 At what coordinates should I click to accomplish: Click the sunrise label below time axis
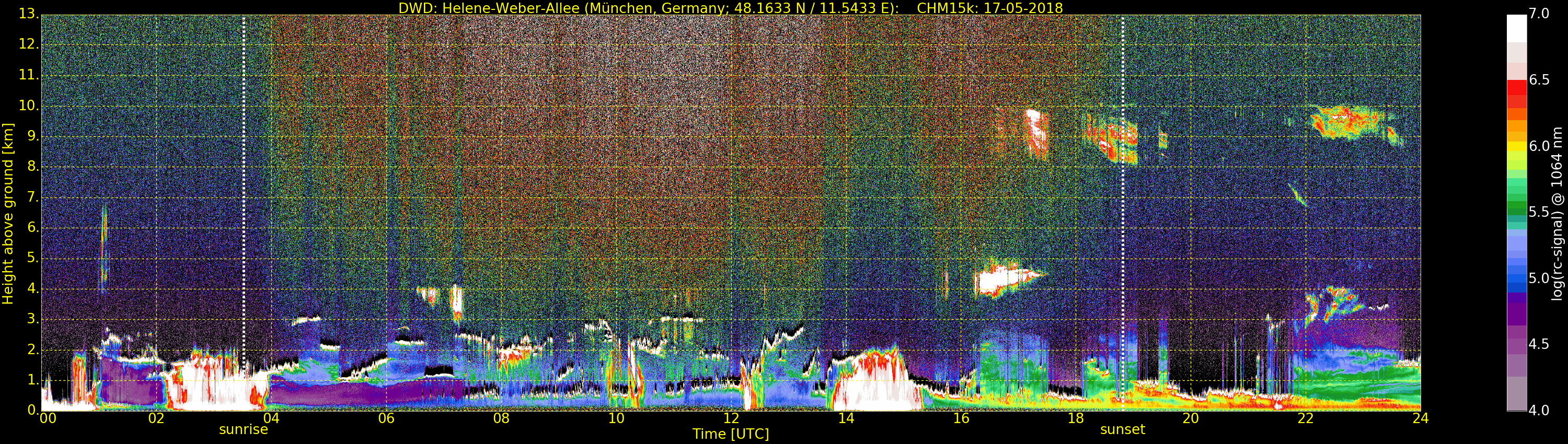(x=244, y=429)
